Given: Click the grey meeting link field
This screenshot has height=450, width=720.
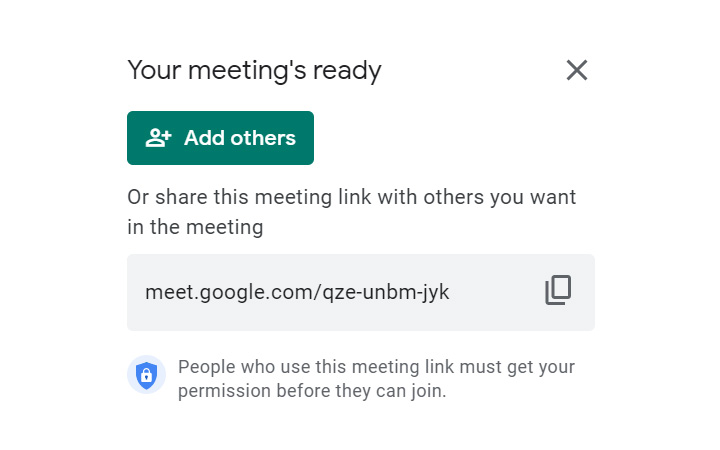Looking at the screenshot, I should (x=361, y=292).
